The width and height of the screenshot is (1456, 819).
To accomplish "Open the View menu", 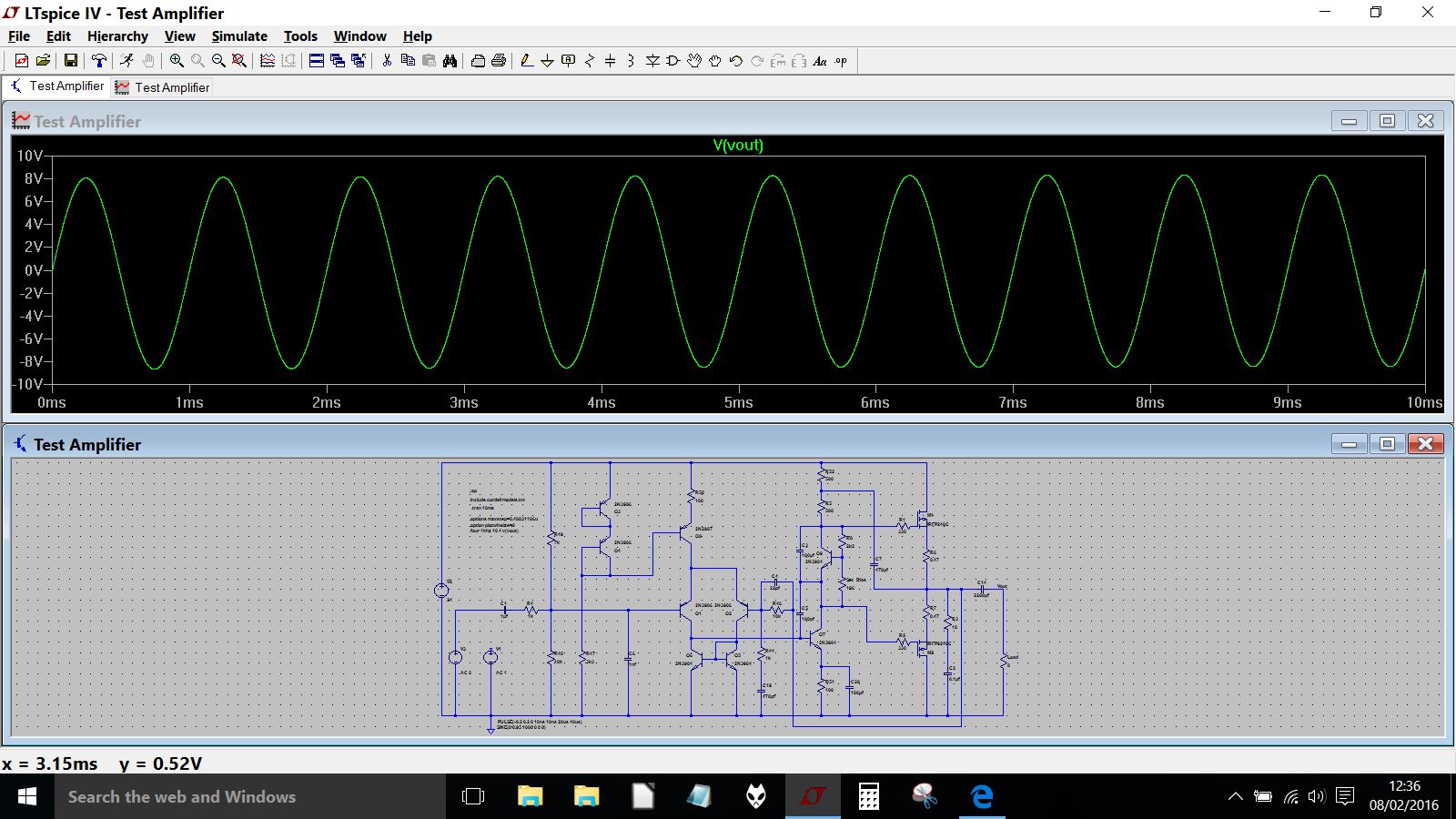I will point(179,36).
